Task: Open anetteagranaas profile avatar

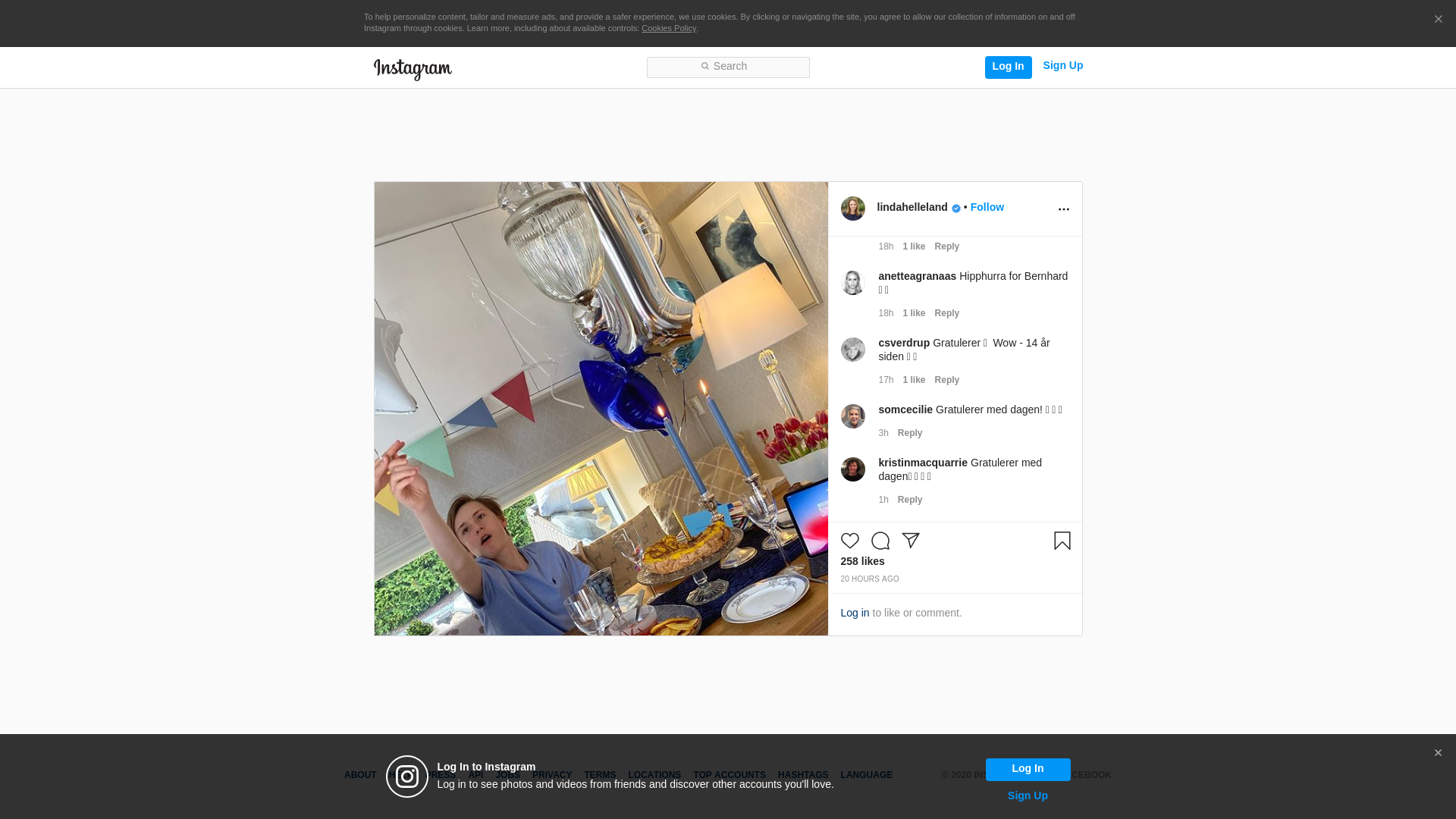Action: pyautogui.click(x=852, y=283)
